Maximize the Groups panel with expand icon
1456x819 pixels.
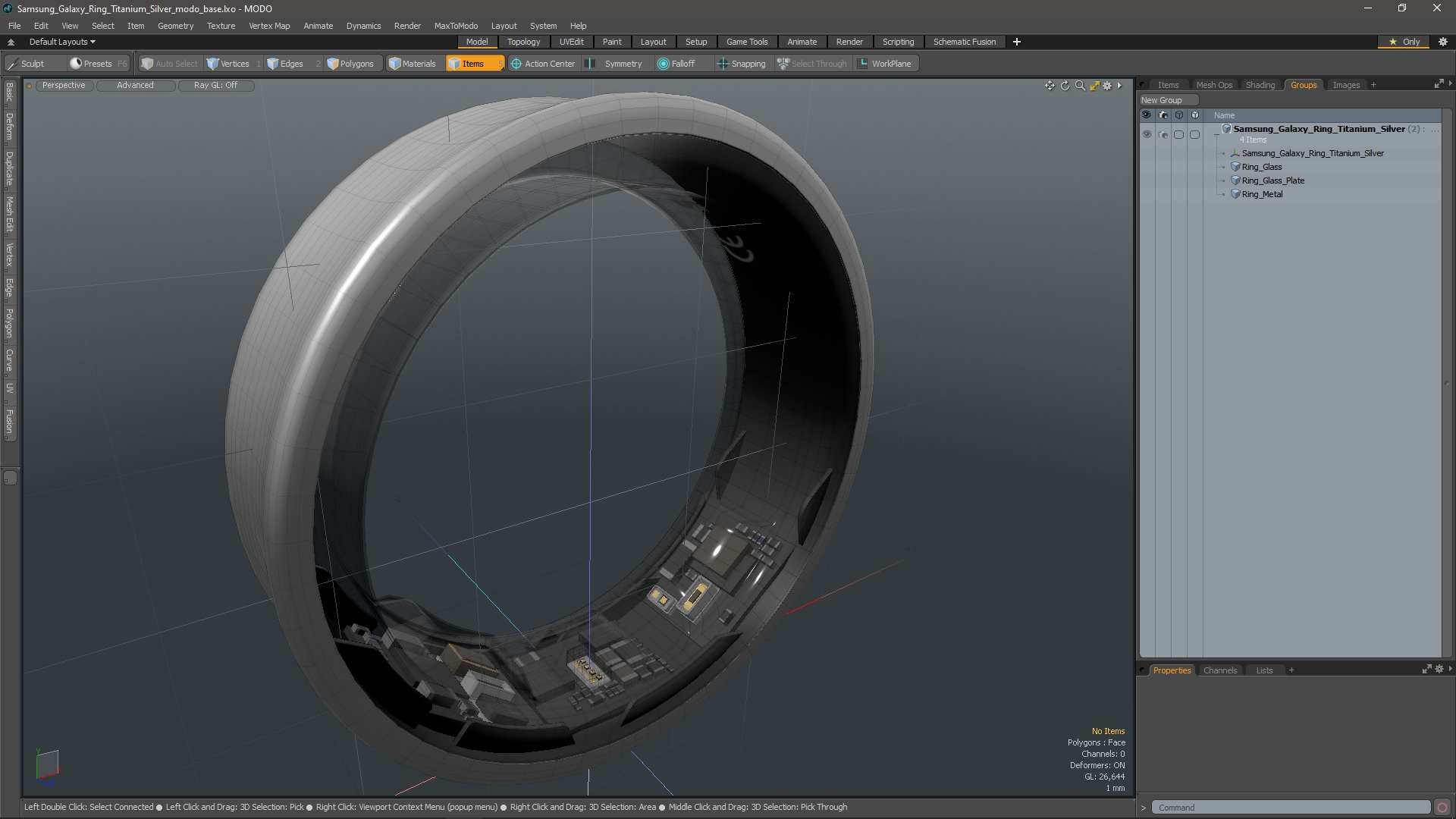pos(1439,84)
